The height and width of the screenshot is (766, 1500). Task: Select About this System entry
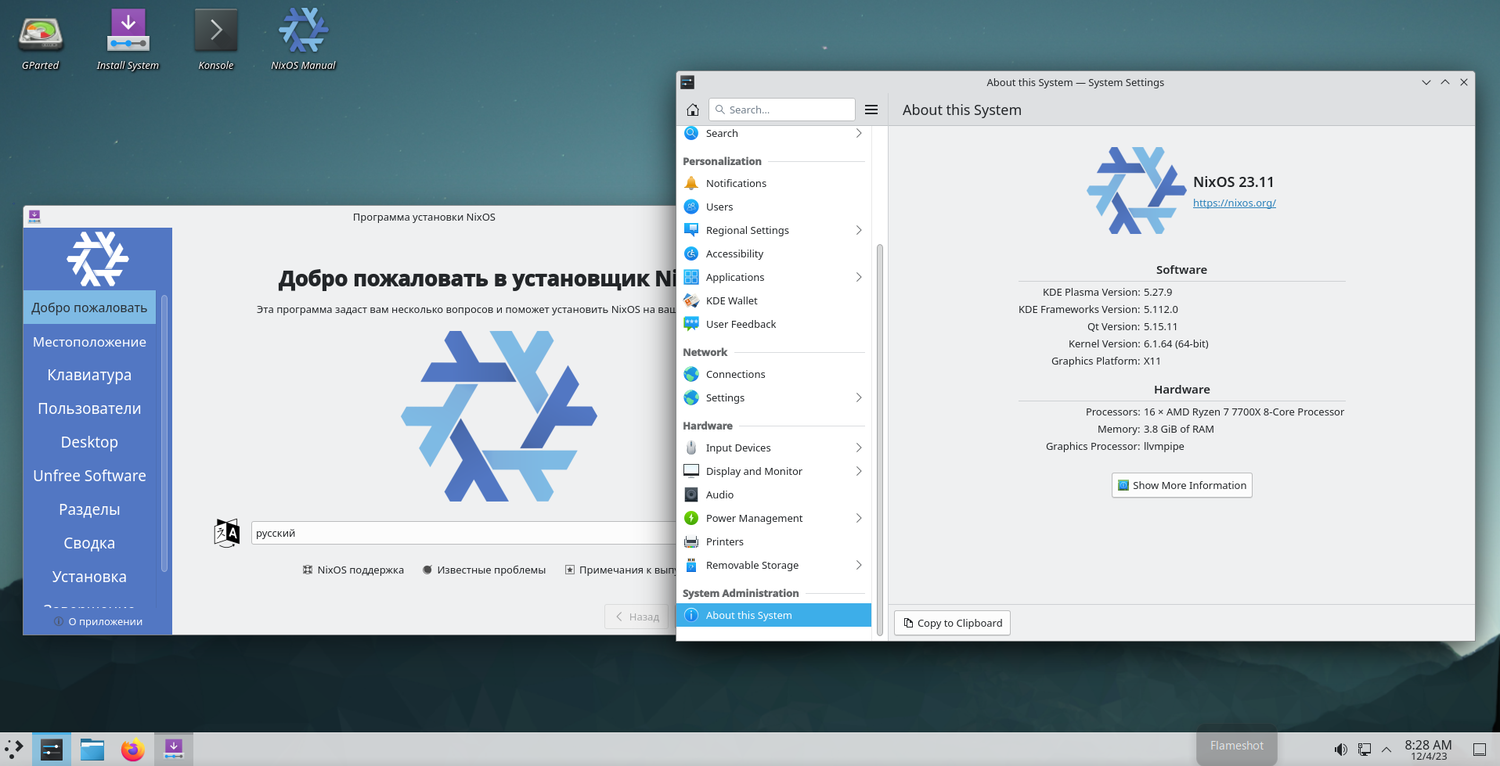pos(774,615)
